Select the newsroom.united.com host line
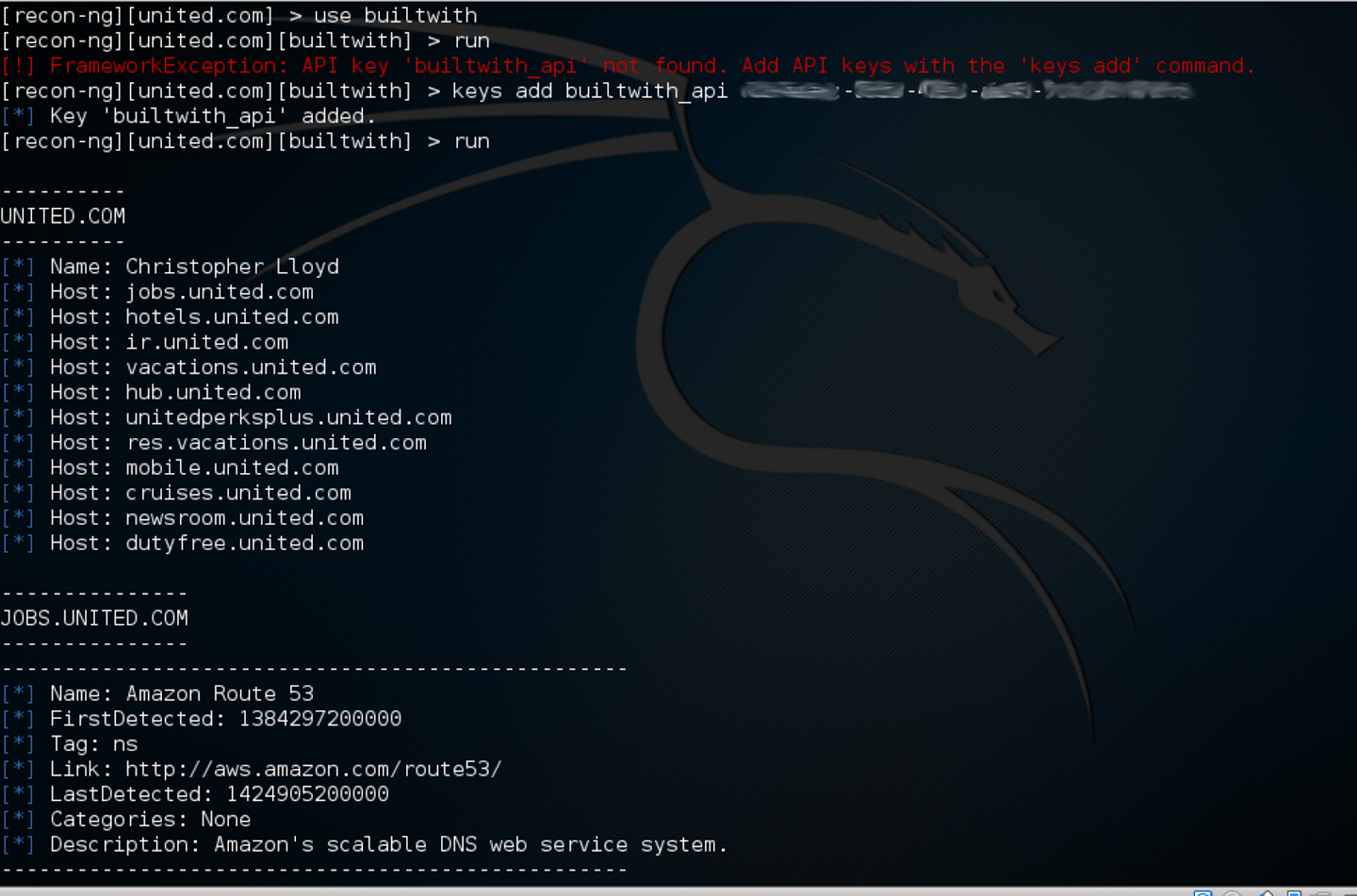This screenshot has height=896, width=1357. pos(182,518)
